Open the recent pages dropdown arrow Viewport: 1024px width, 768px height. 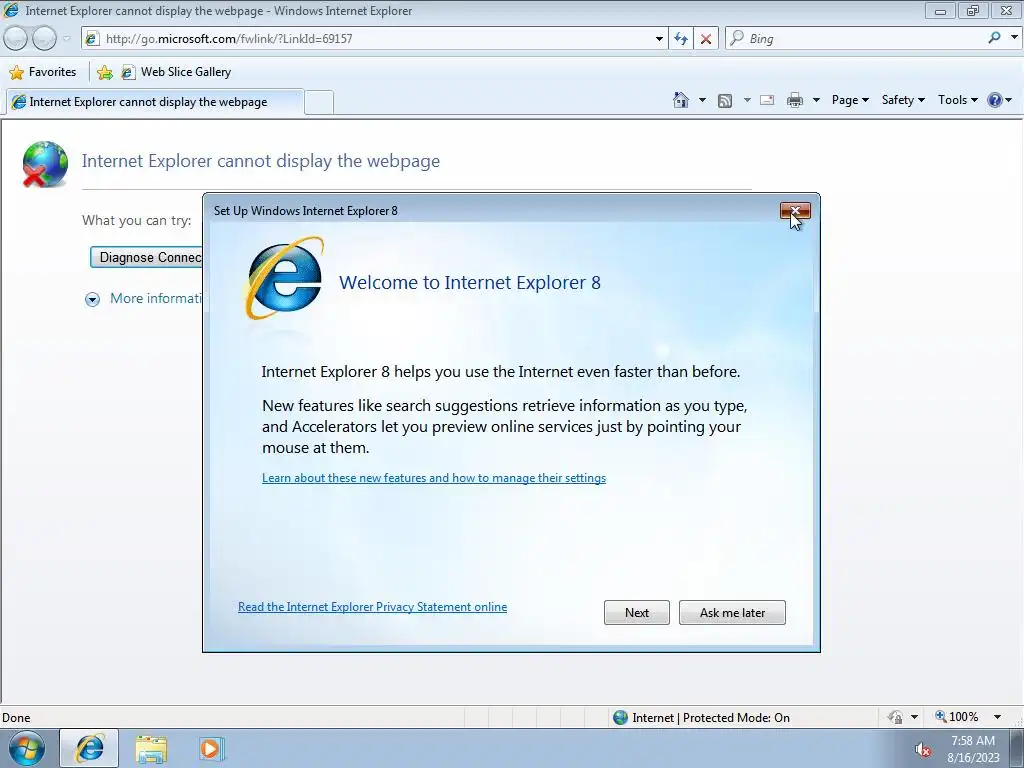click(66, 39)
